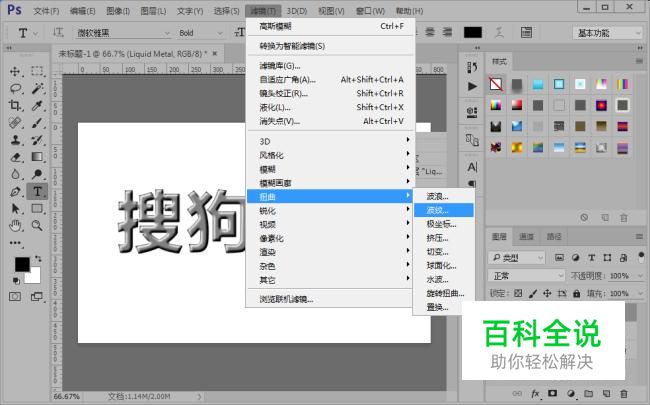The image size is (650, 405).
Task: Toggle Quick Mask mode
Action: point(15,296)
